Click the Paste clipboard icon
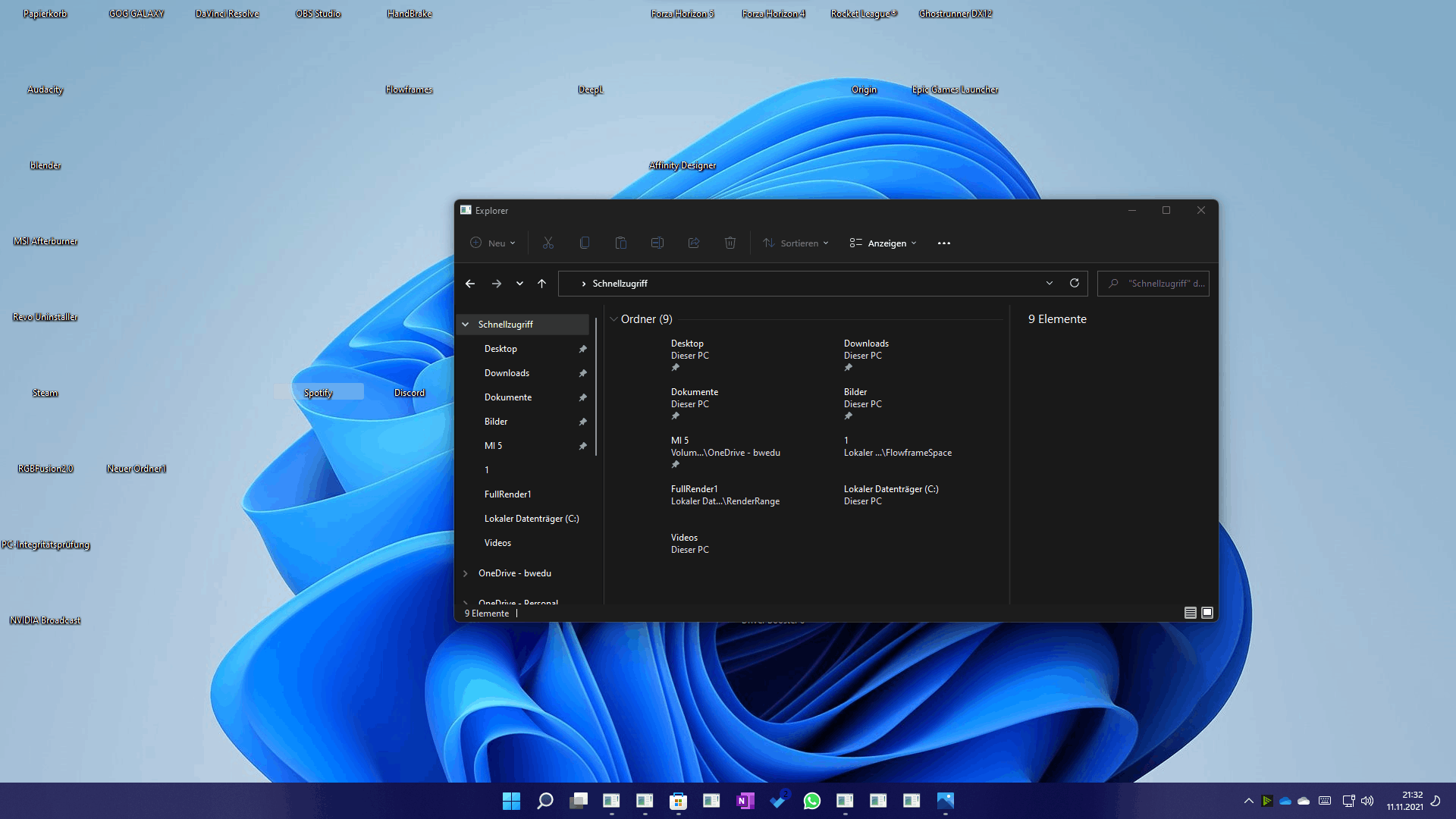Image resolution: width=1456 pixels, height=819 pixels. coord(620,243)
